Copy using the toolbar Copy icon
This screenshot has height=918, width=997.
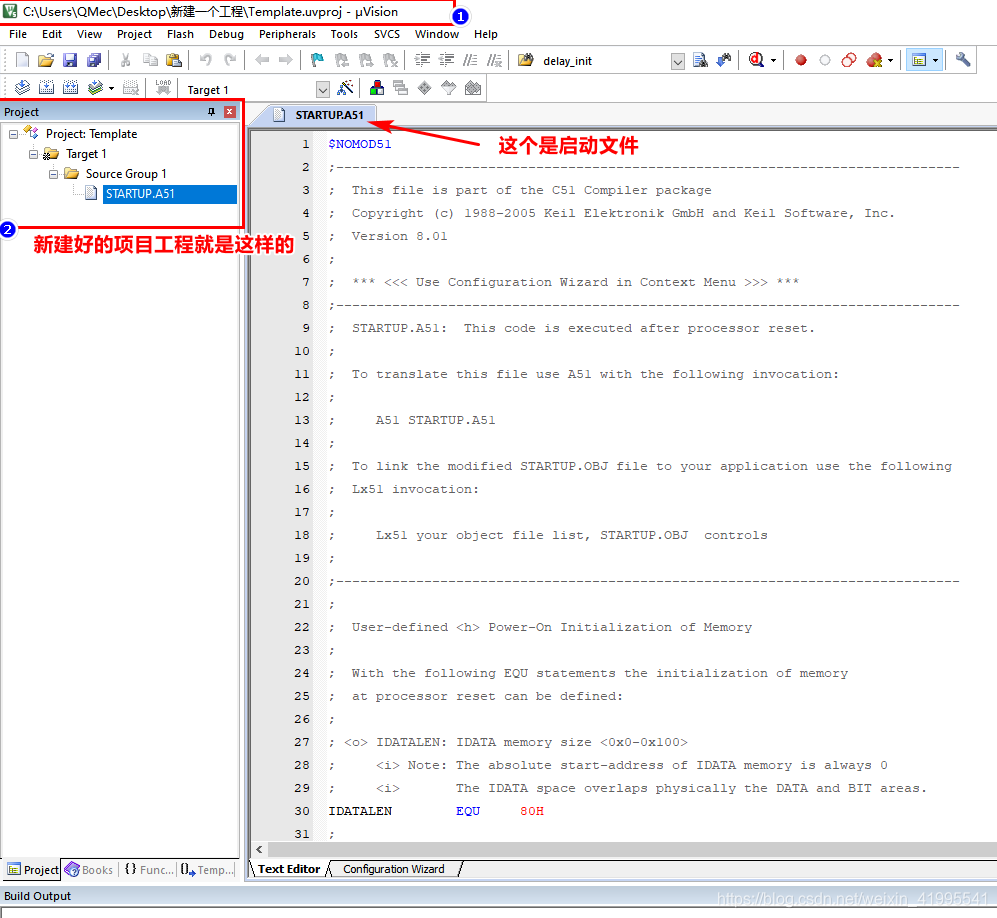coord(150,60)
